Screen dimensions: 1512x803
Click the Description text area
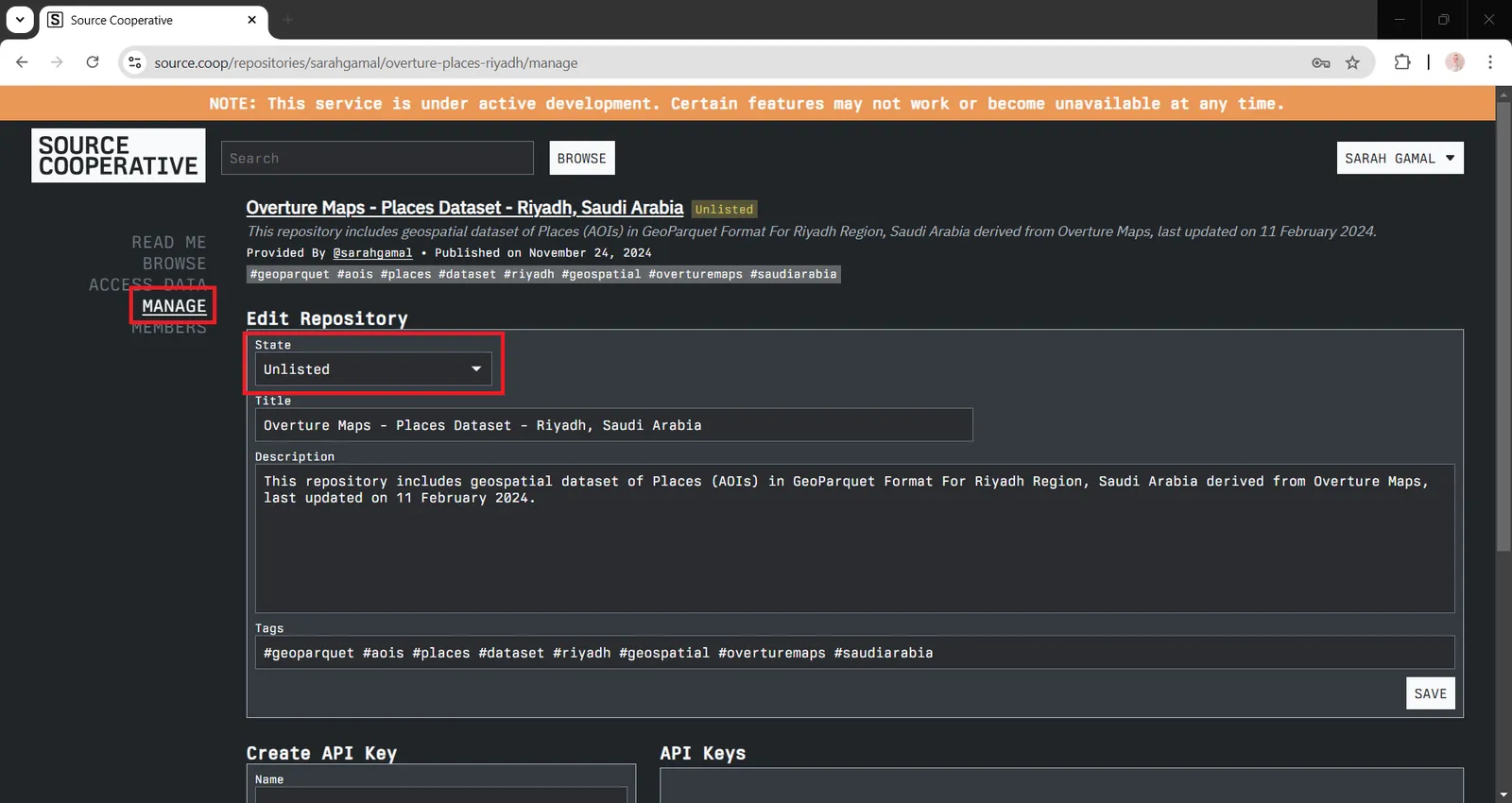[854, 538]
